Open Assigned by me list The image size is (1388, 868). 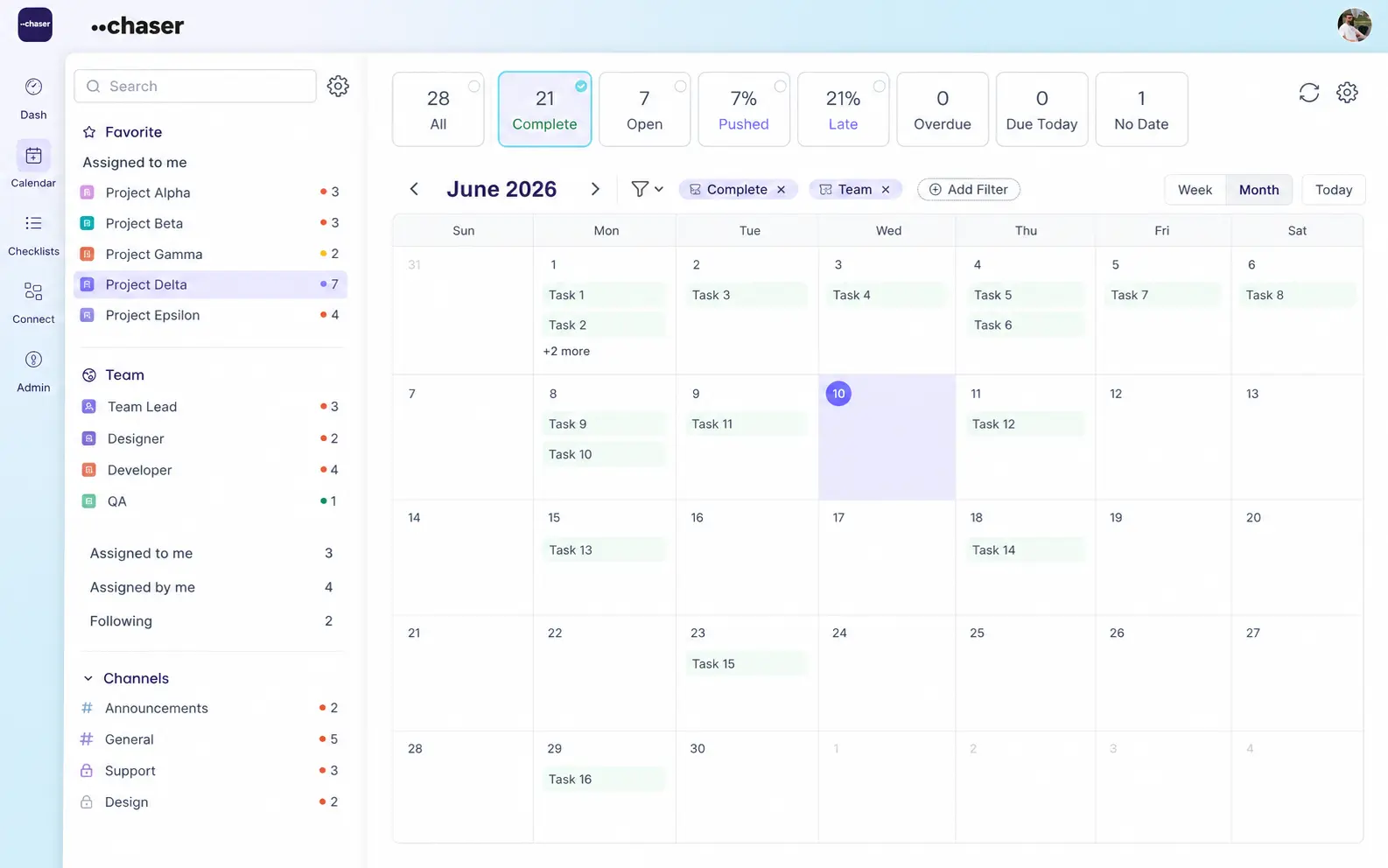pyautogui.click(x=211, y=587)
